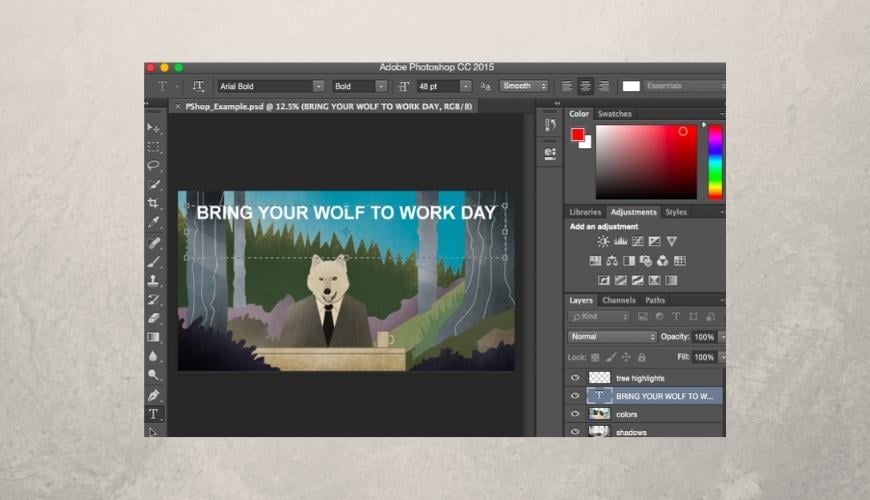Image resolution: width=870 pixels, height=500 pixels.
Task: Select the Move tool
Action: tap(154, 128)
